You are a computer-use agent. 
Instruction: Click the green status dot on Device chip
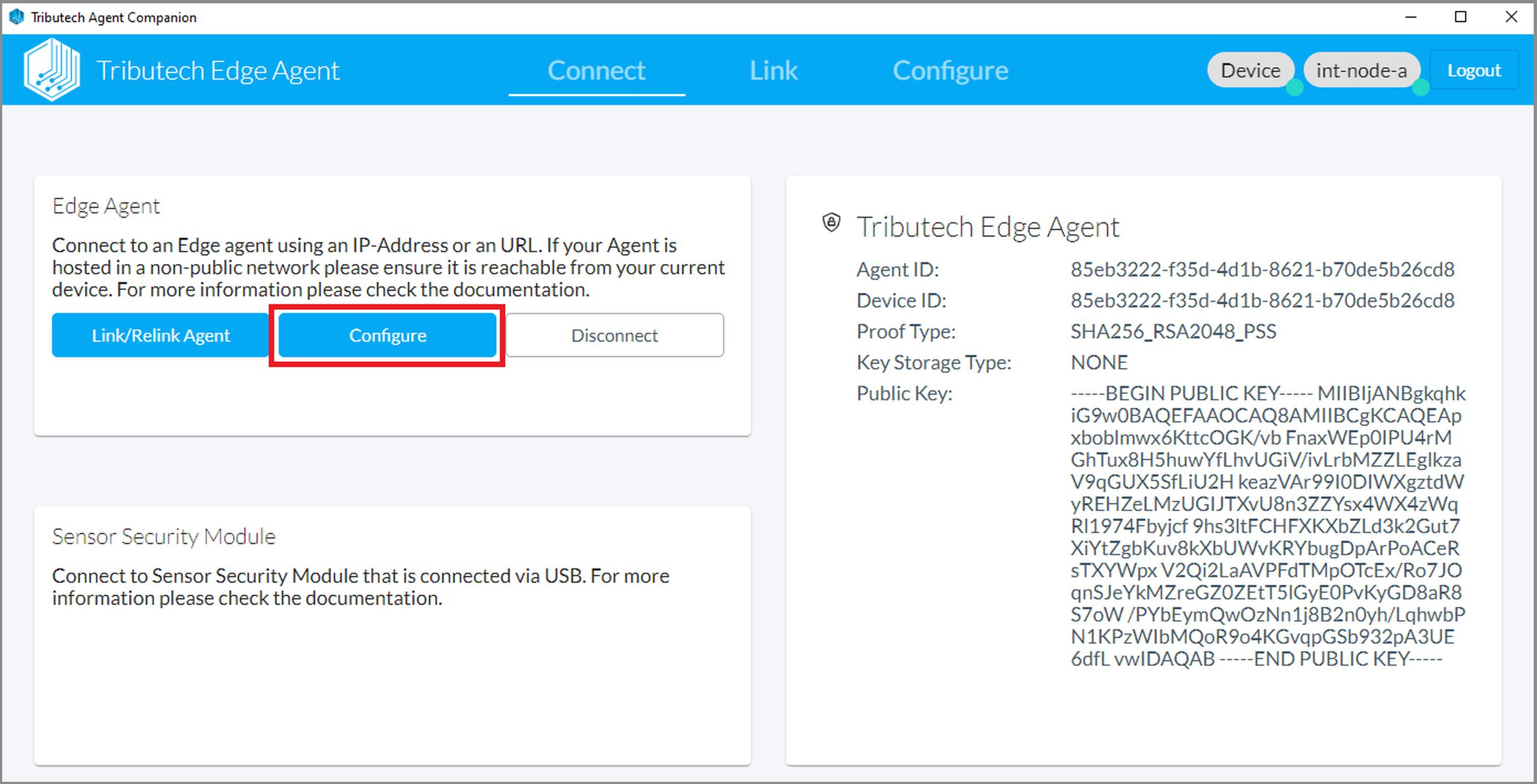[1295, 88]
